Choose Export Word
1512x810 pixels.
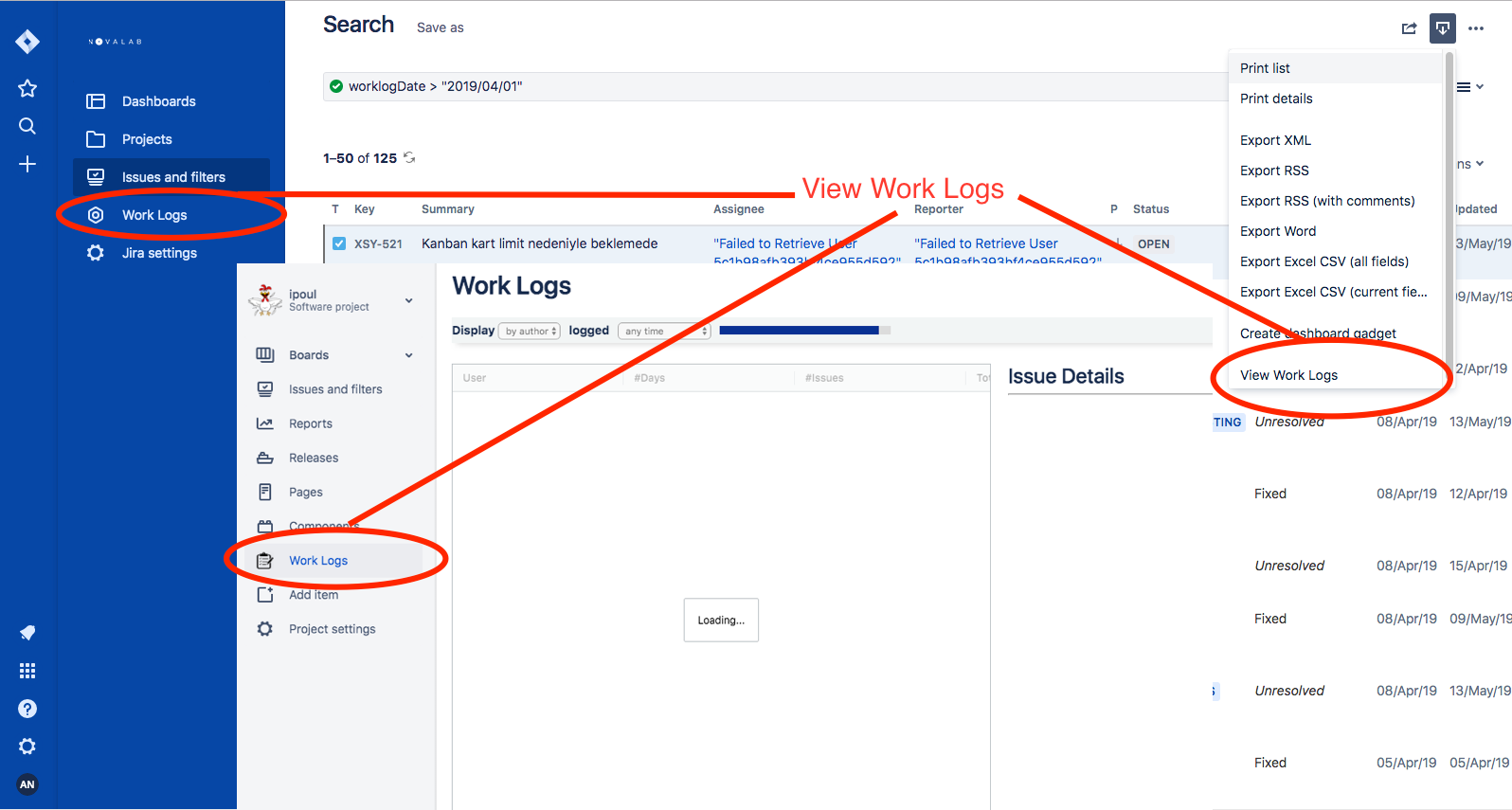tap(1336, 231)
